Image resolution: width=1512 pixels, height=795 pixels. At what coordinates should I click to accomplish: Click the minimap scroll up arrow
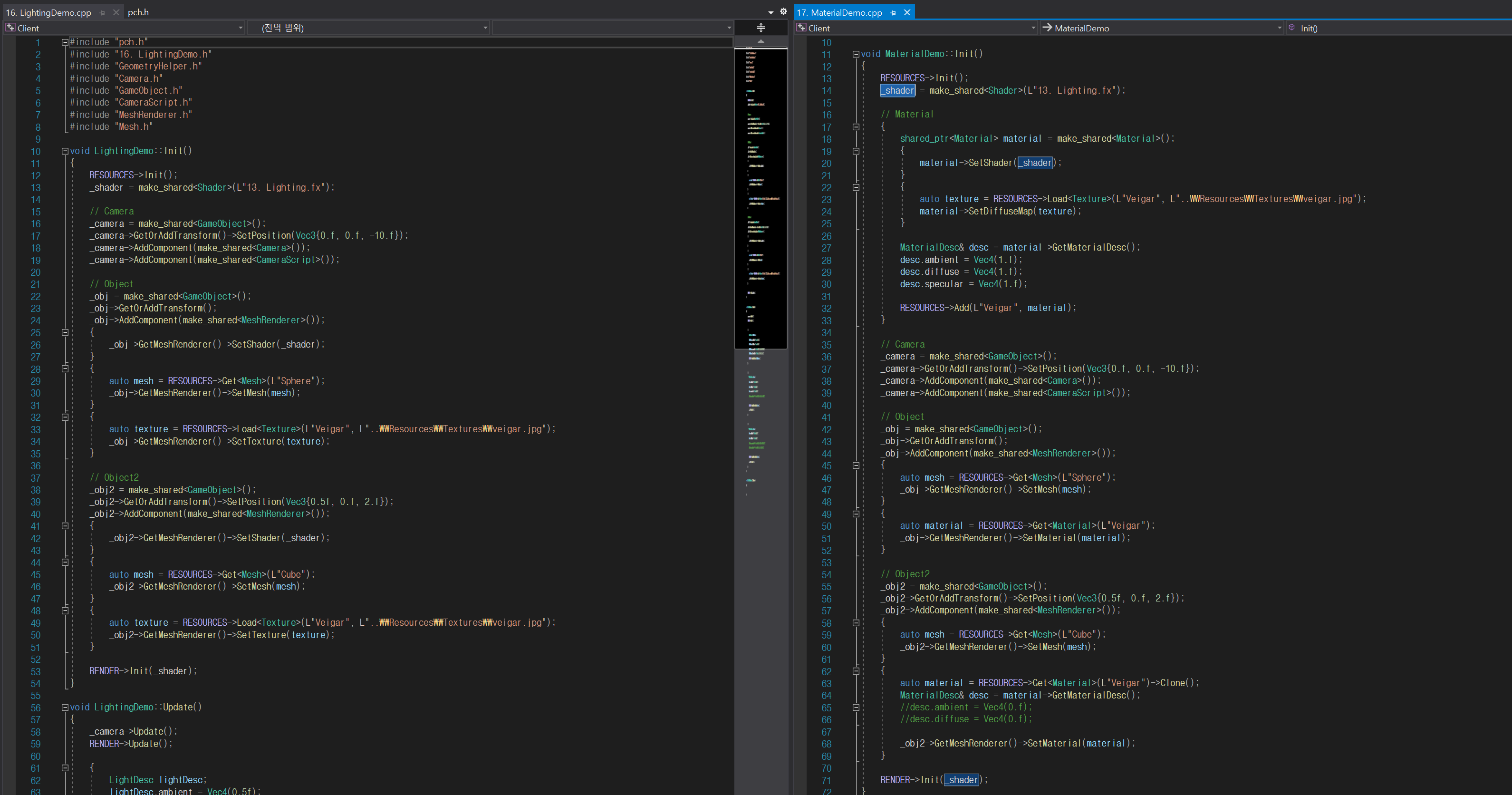point(761,41)
